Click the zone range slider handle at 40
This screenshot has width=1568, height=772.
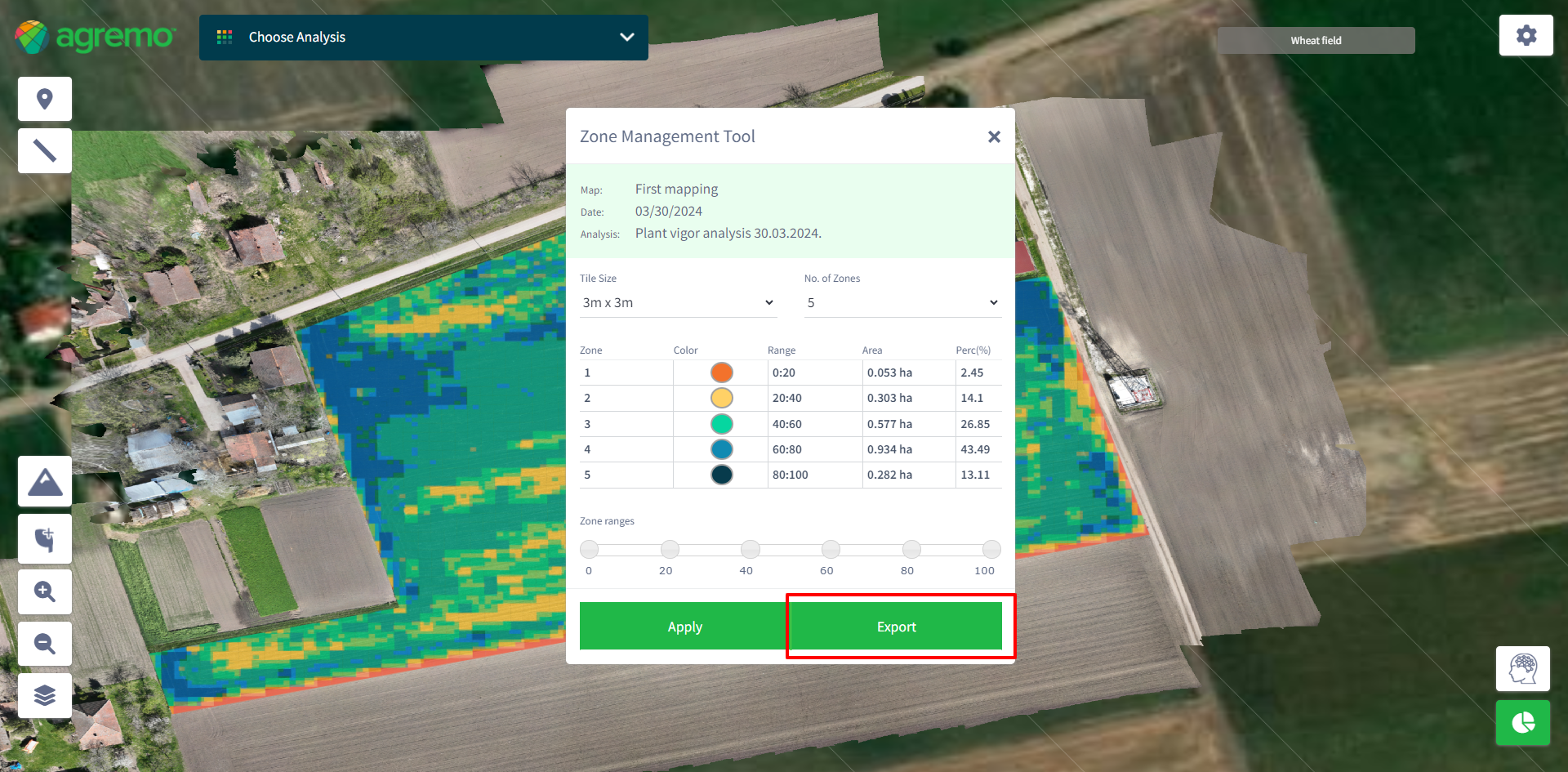click(750, 549)
